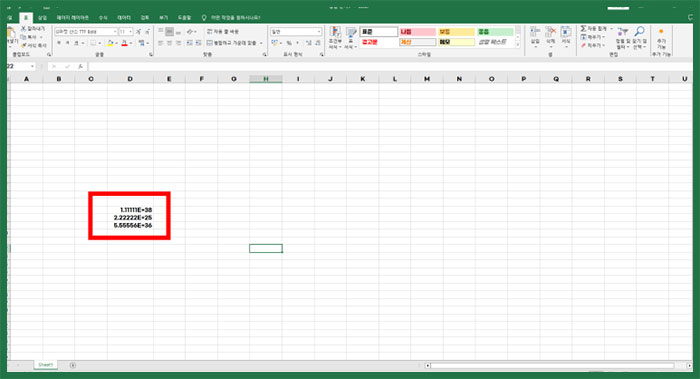This screenshot has height=379, width=700.
Task: Toggle align text left
Action: [161, 43]
